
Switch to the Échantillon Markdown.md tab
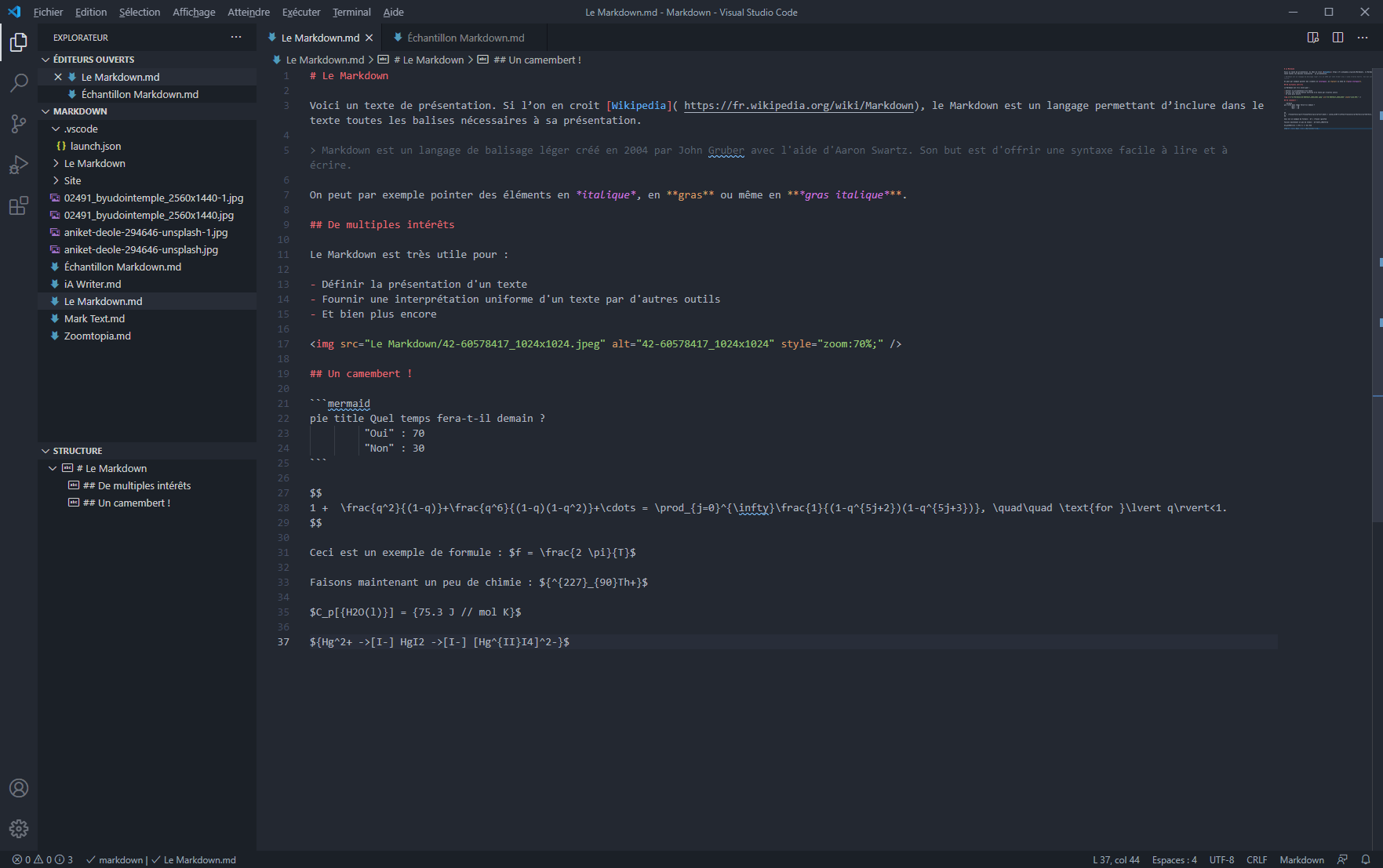466,38
